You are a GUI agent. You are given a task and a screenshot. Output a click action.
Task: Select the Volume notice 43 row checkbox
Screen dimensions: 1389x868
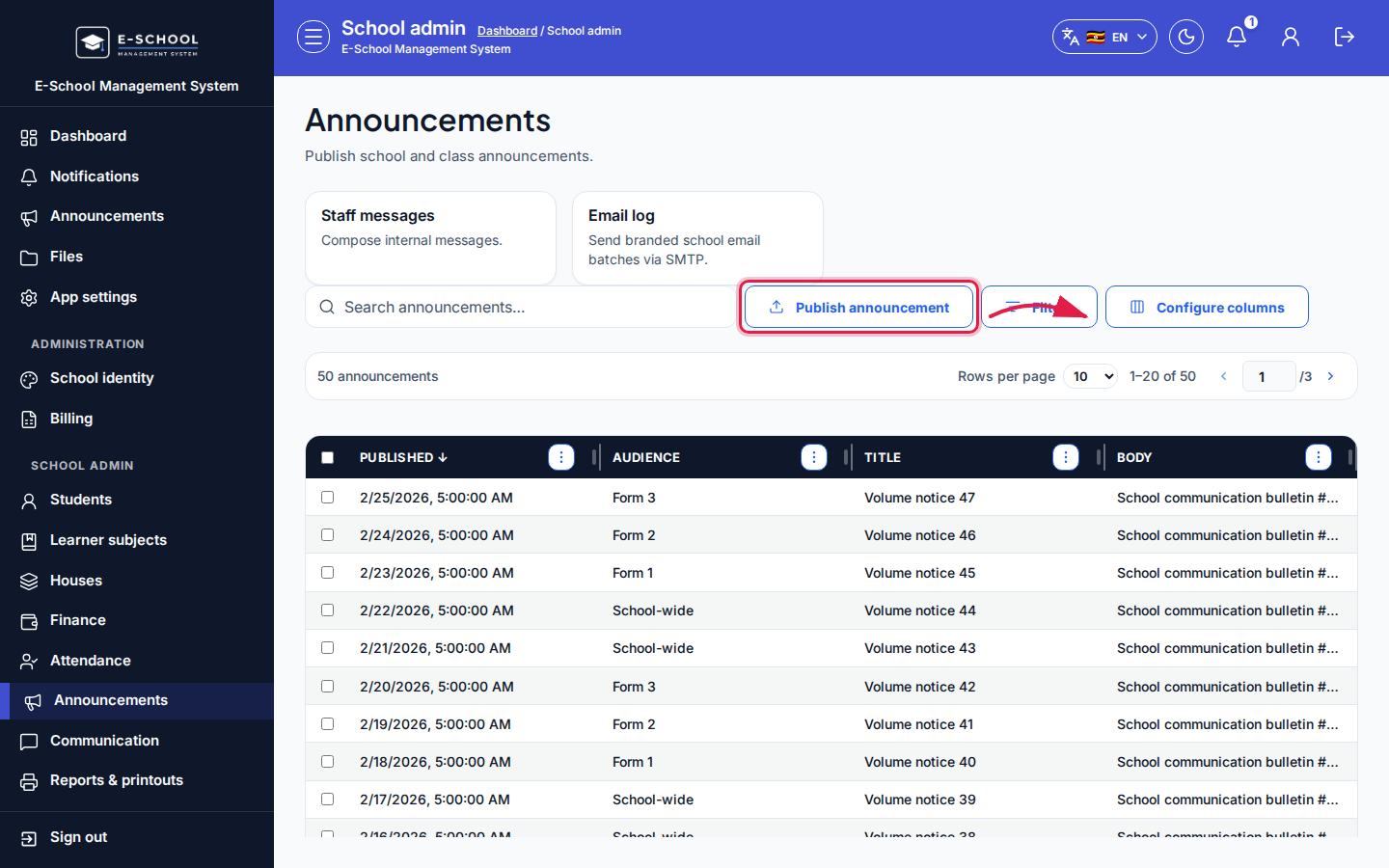click(327, 647)
